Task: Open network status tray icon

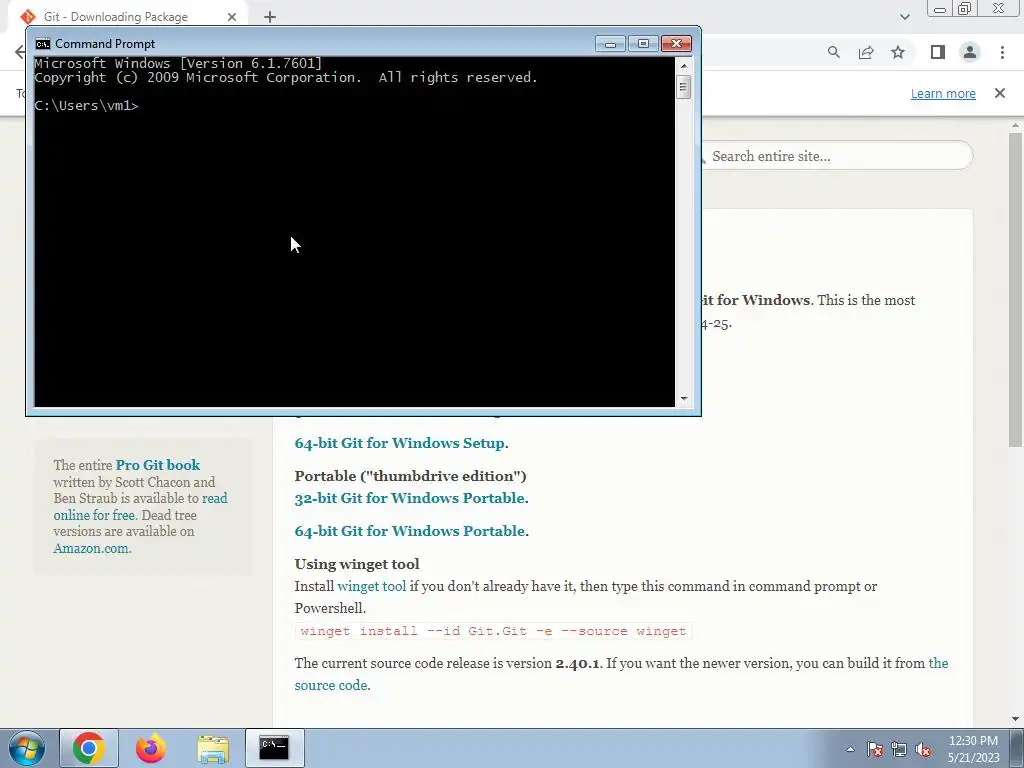Action: (899, 749)
